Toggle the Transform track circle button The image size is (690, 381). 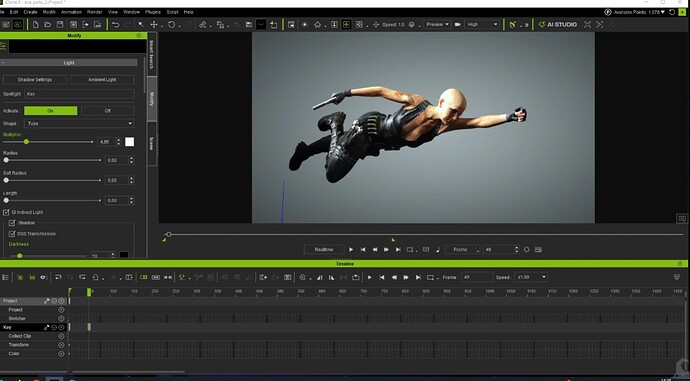(61, 345)
